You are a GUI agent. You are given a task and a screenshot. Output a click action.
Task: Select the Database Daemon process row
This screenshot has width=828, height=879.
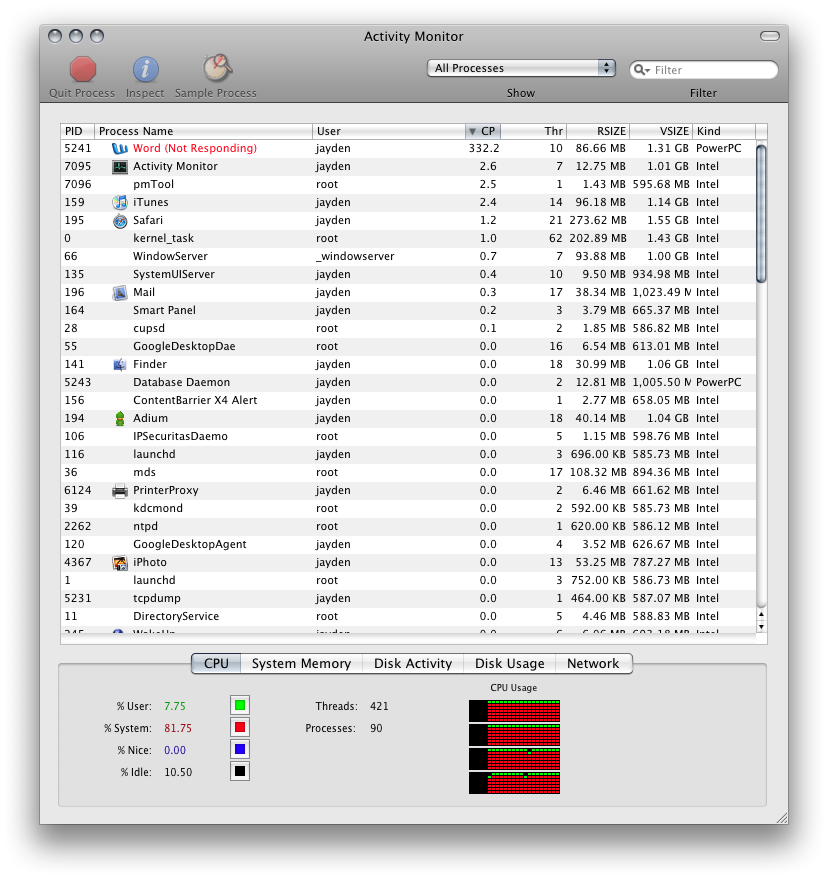click(408, 382)
